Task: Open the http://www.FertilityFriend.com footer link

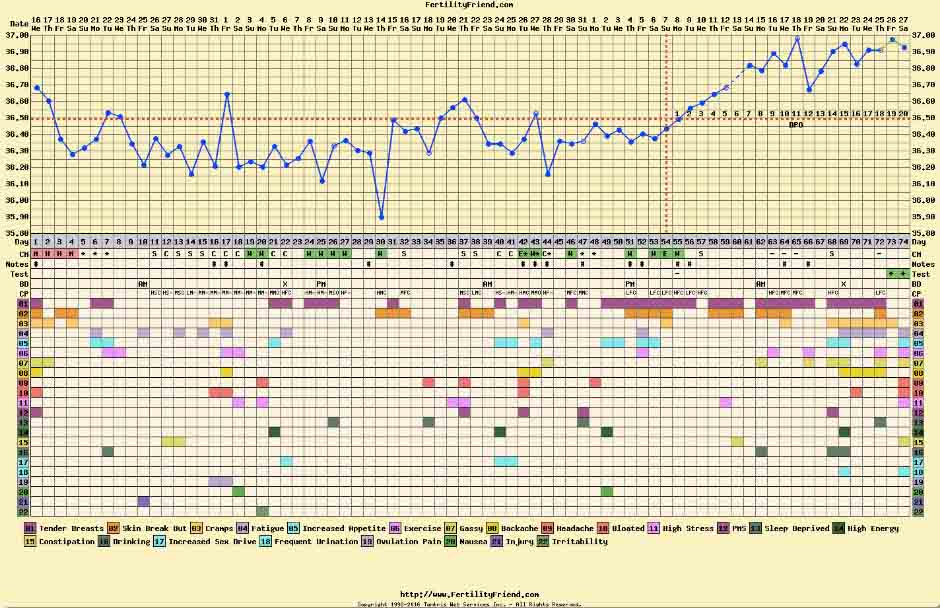Action: (469, 594)
